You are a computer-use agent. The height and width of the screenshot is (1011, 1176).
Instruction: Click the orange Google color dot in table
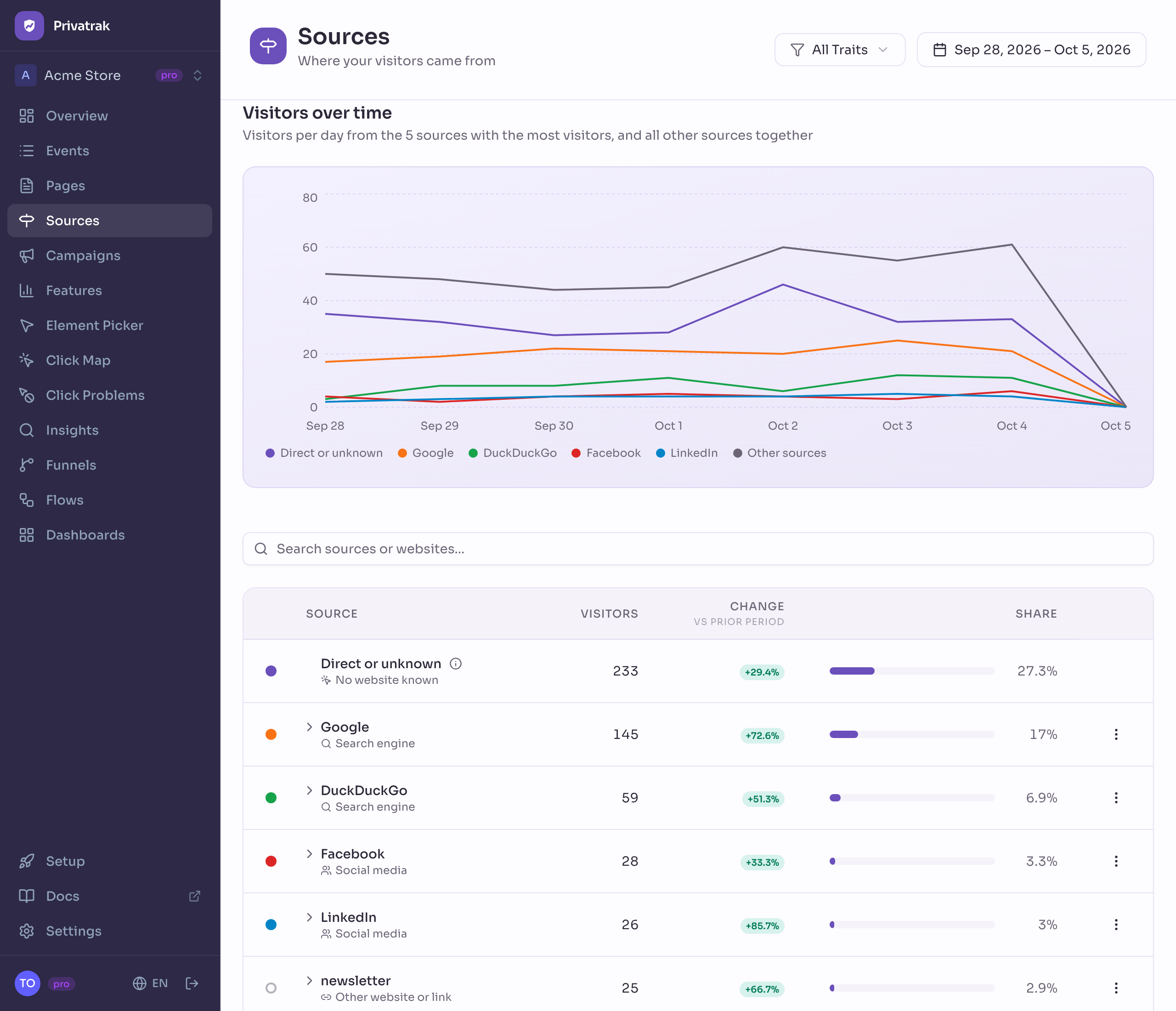point(271,734)
